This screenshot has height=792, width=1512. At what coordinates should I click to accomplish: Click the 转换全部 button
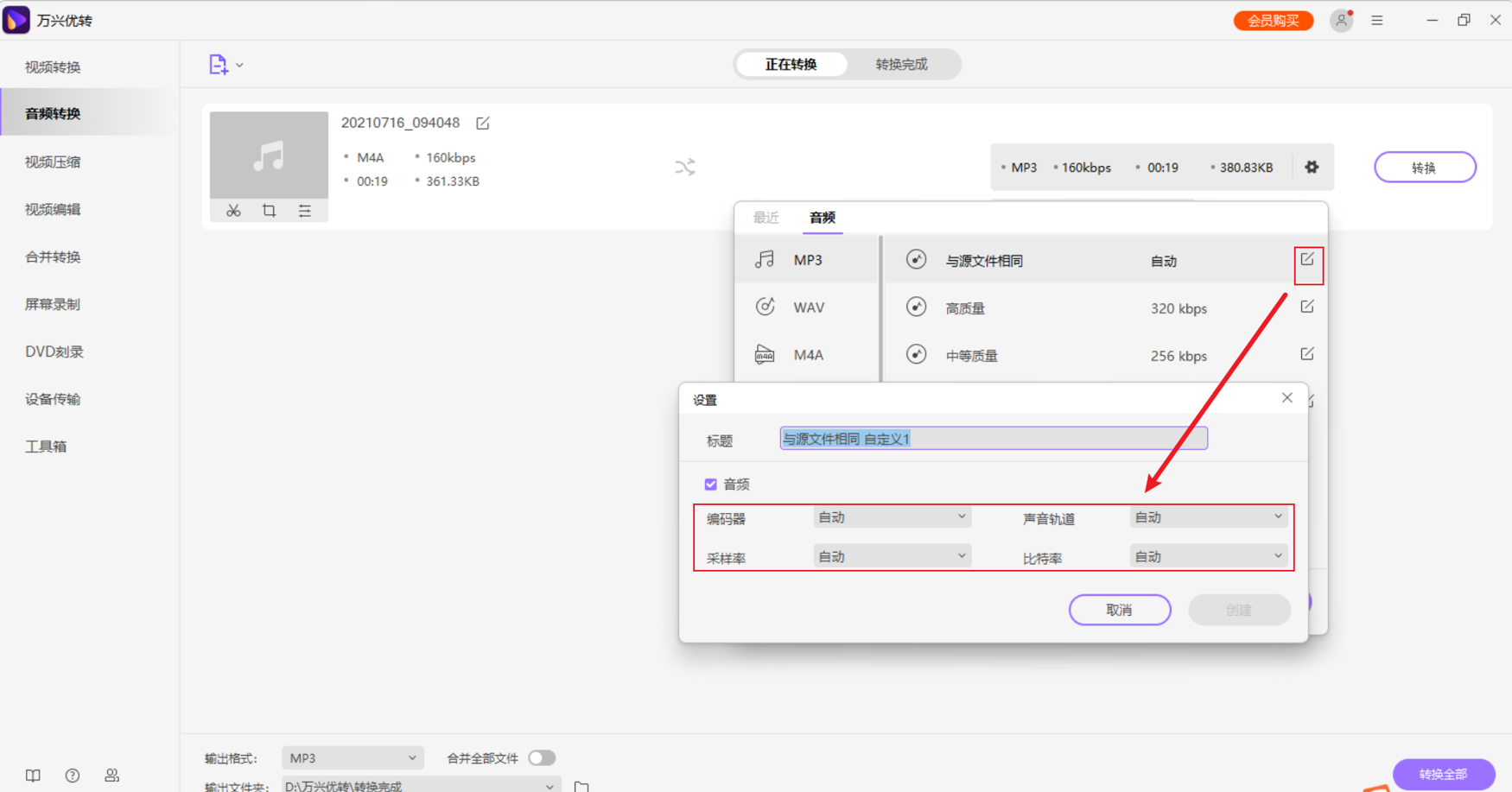click(1443, 774)
